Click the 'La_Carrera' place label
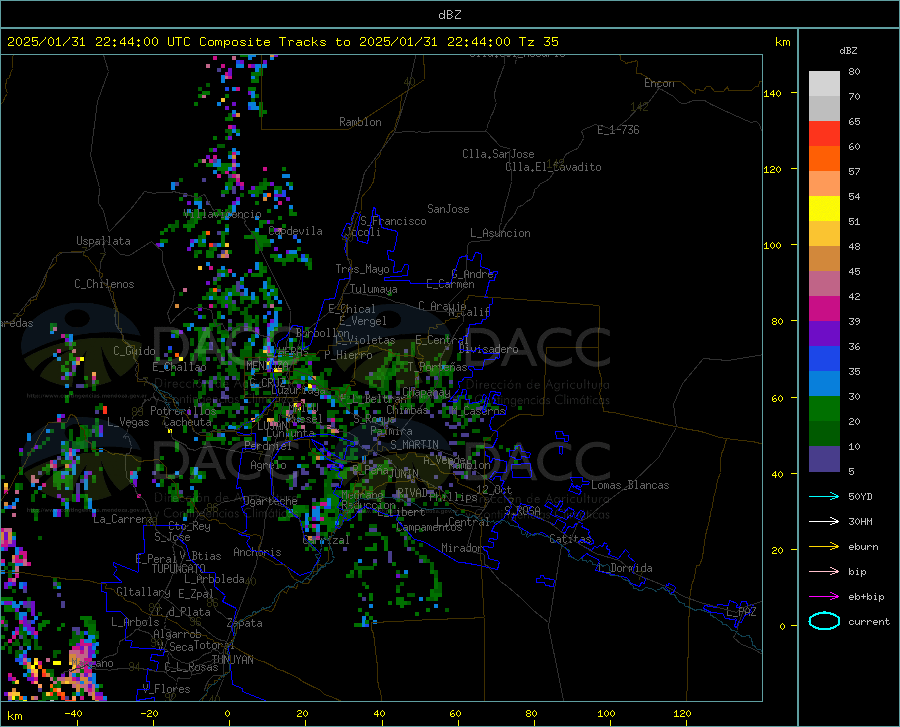The width and height of the screenshot is (900, 727). coord(123,519)
